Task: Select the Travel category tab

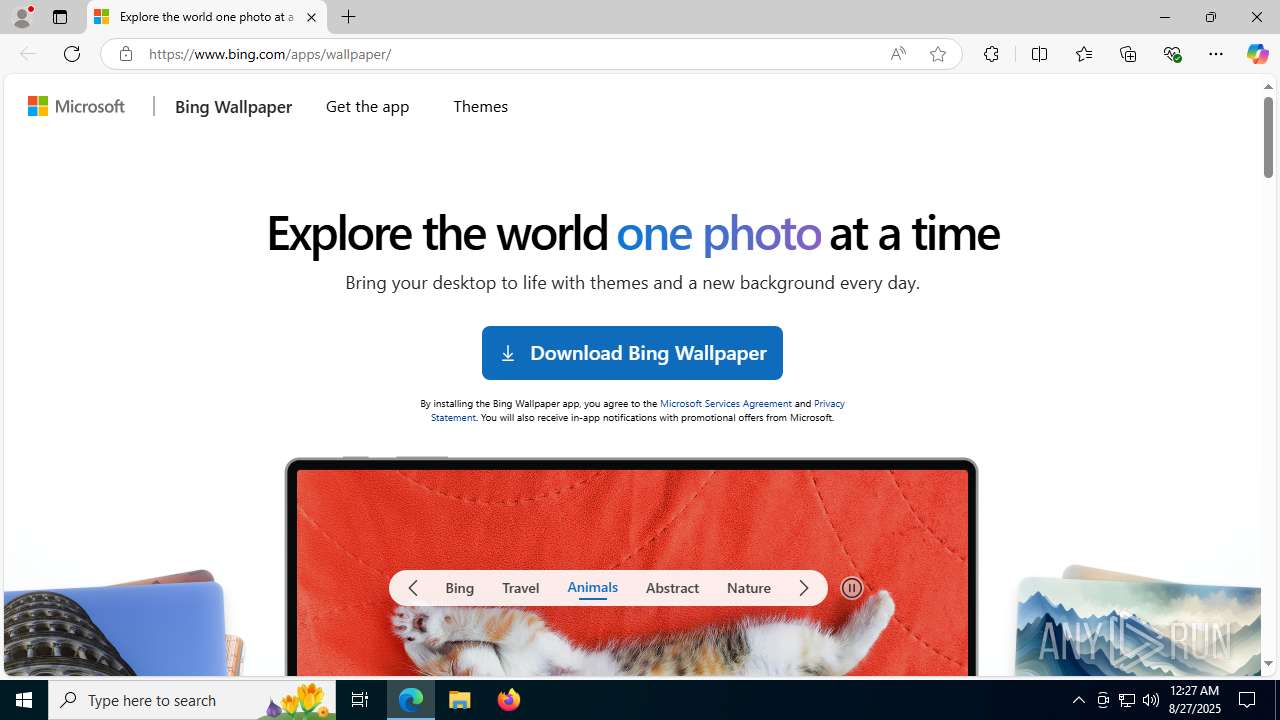Action: point(520,588)
